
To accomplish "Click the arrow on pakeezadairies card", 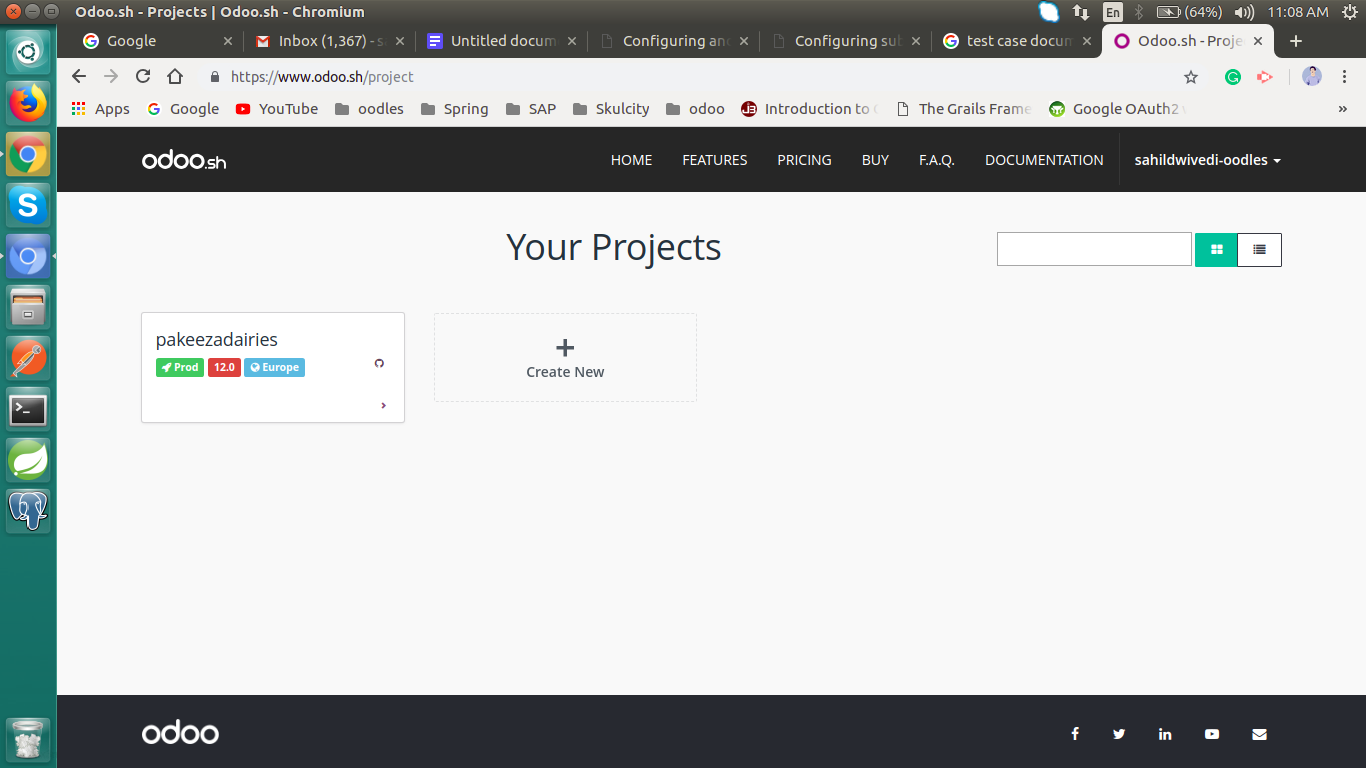I will (x=383, y=405).
